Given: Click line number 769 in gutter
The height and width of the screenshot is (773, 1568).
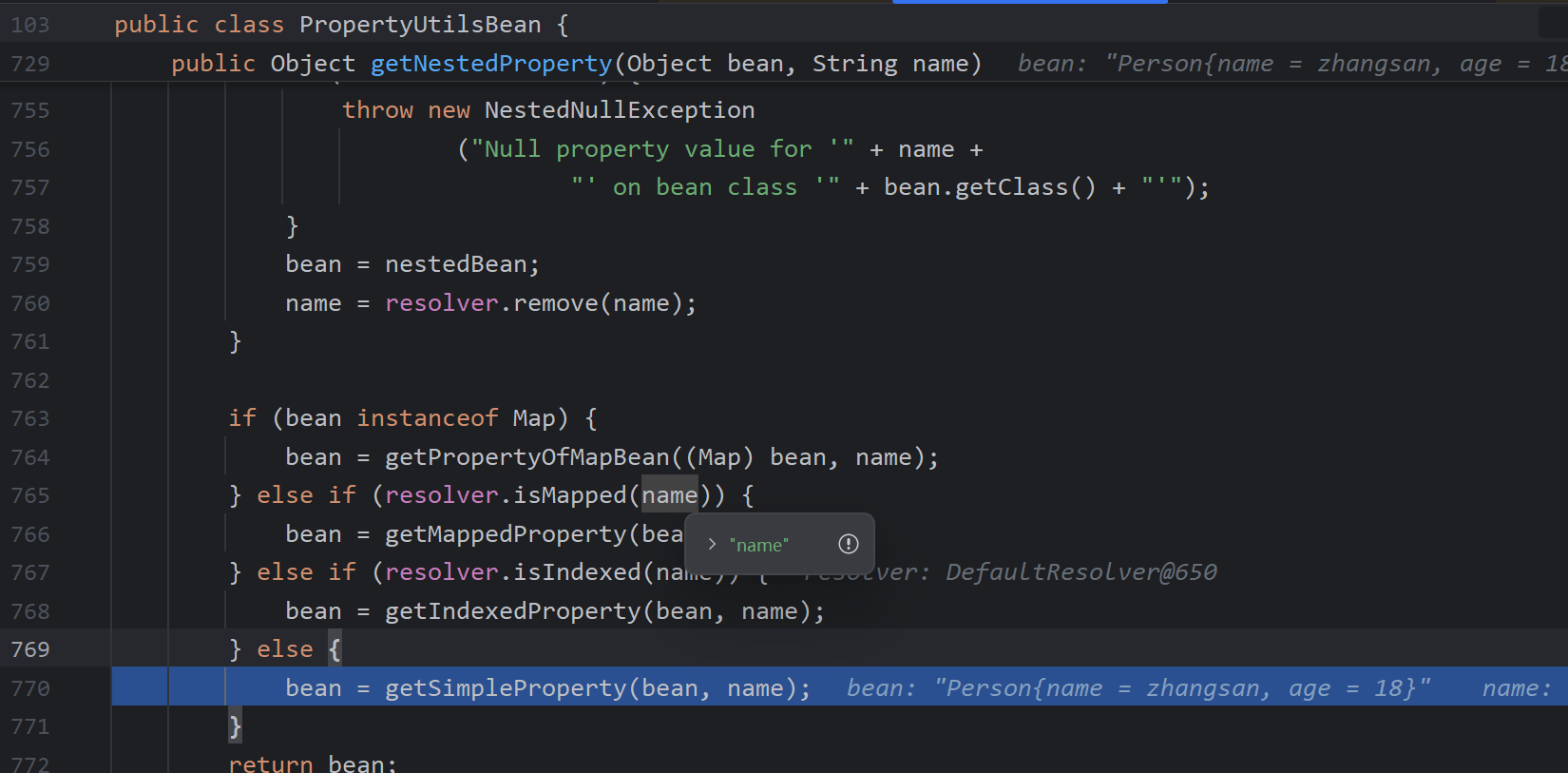Looking at the screenshot, I should (x=30, y=649).
